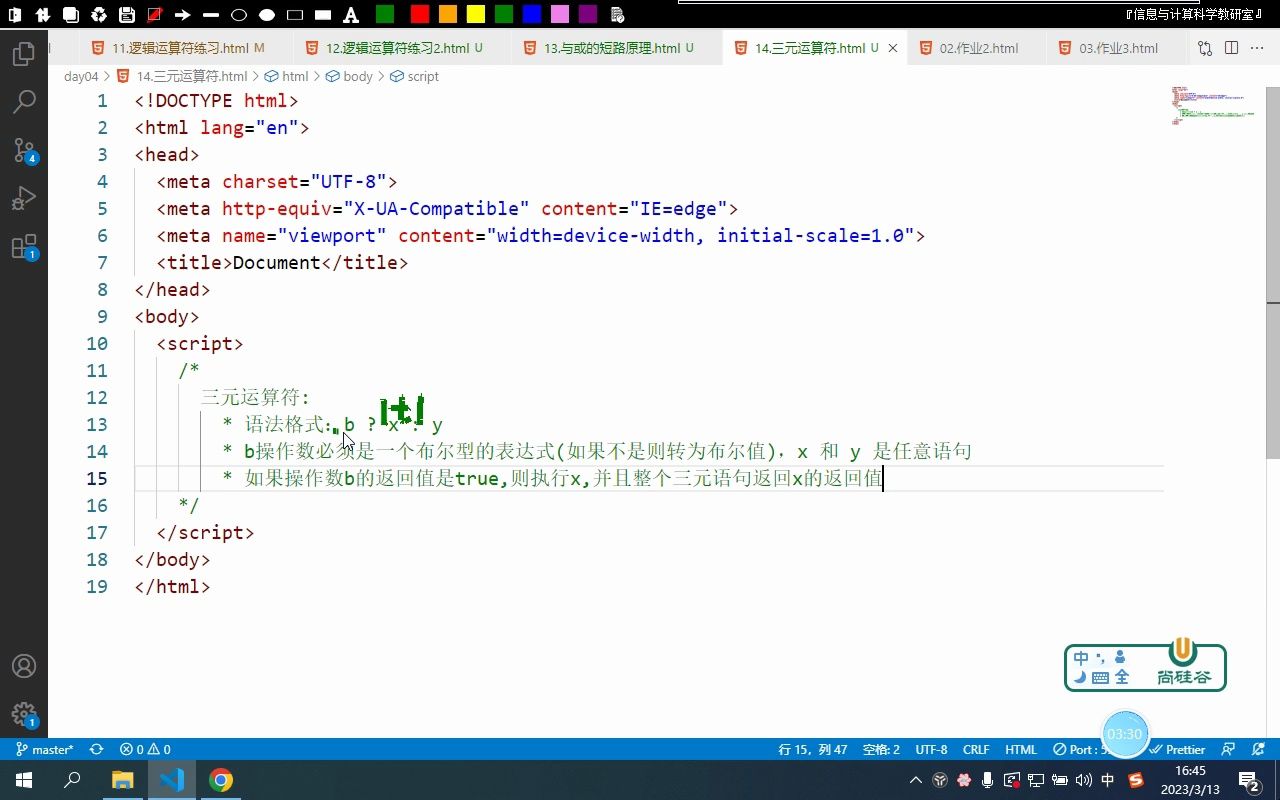The width and height of the screenshot is (1280, 800).
Task: Click the red crossed-square eraser icon
Action: (154, 15)
